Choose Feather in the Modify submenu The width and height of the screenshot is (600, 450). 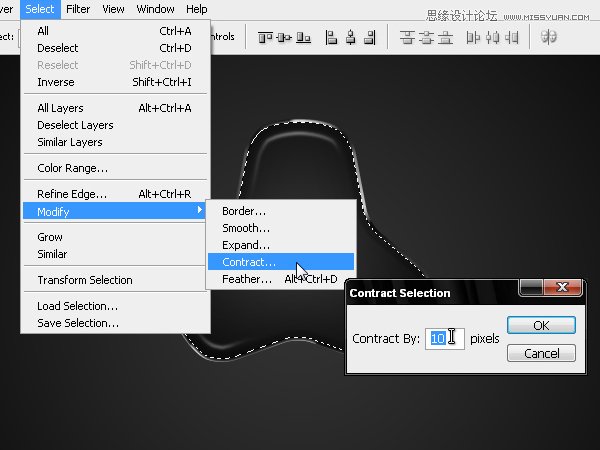point(281,279)
